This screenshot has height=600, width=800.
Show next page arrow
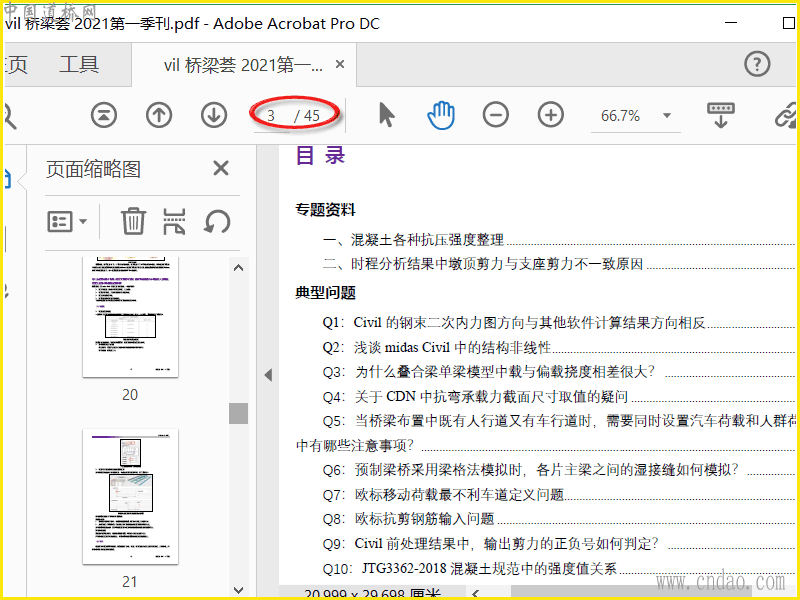[x=214, y=115]
